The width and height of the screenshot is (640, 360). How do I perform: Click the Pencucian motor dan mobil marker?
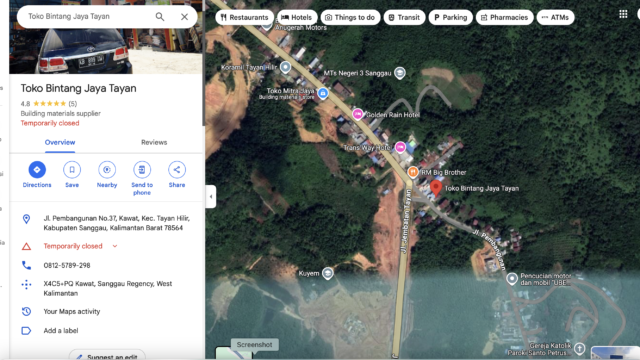(x=512, y=279)
